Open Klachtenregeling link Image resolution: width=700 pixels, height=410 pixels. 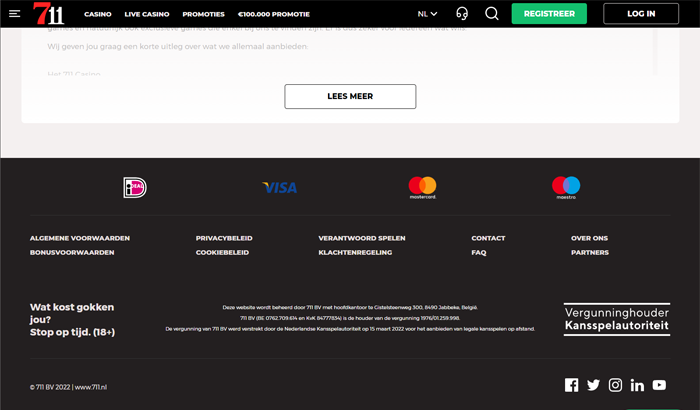(355, 252)
